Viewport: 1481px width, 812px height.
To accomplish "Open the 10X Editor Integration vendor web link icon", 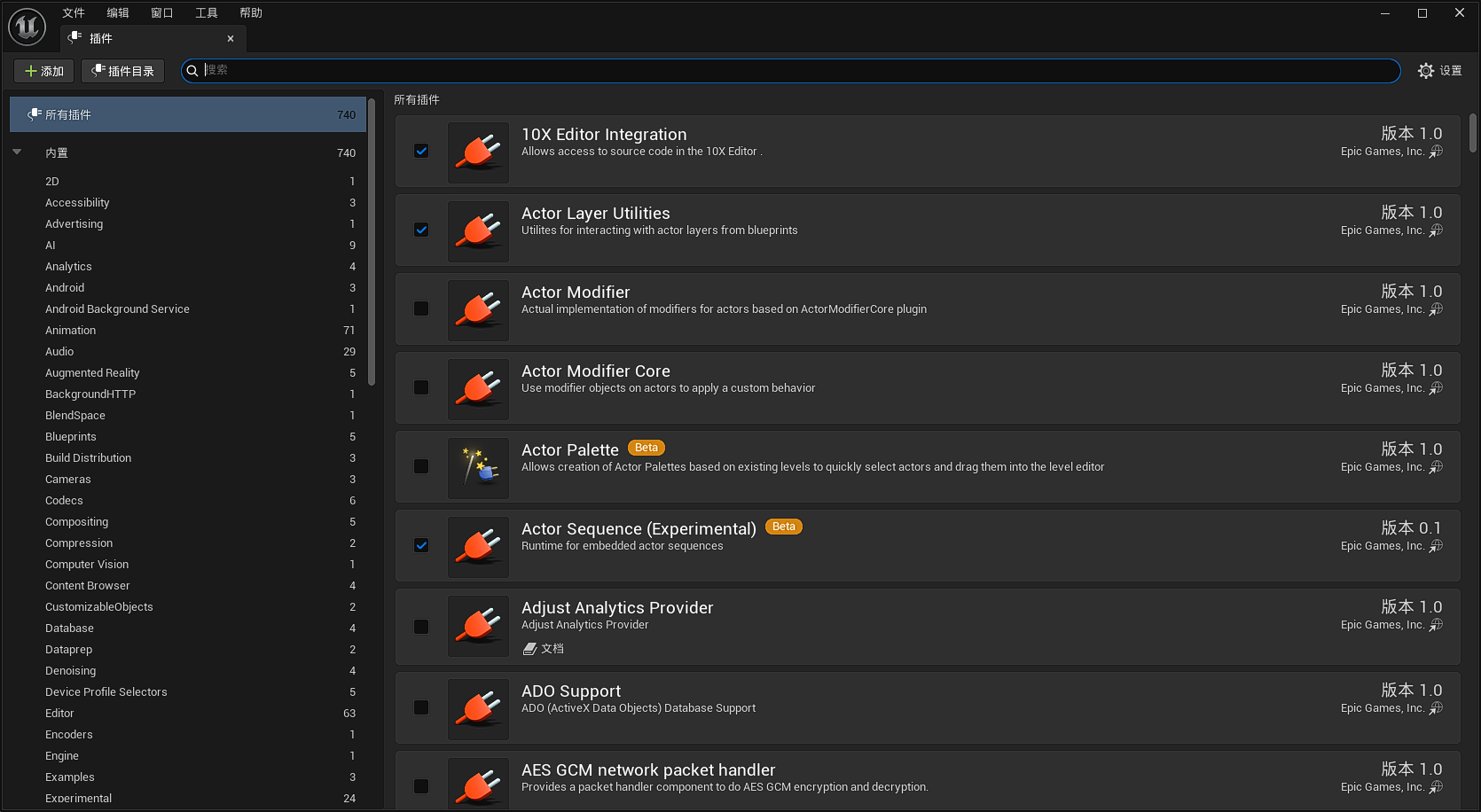I will pos(1436,152).
